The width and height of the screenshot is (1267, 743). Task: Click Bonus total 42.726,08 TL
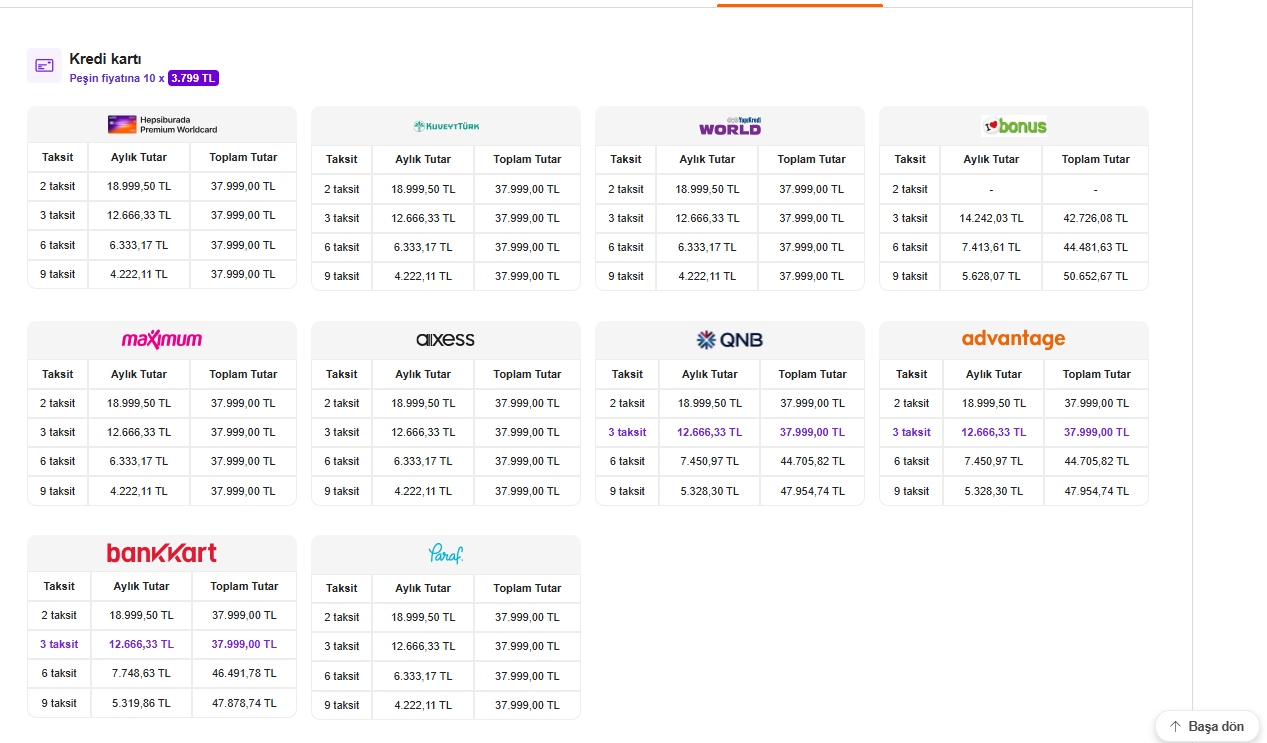click(x=1095, y=218)
